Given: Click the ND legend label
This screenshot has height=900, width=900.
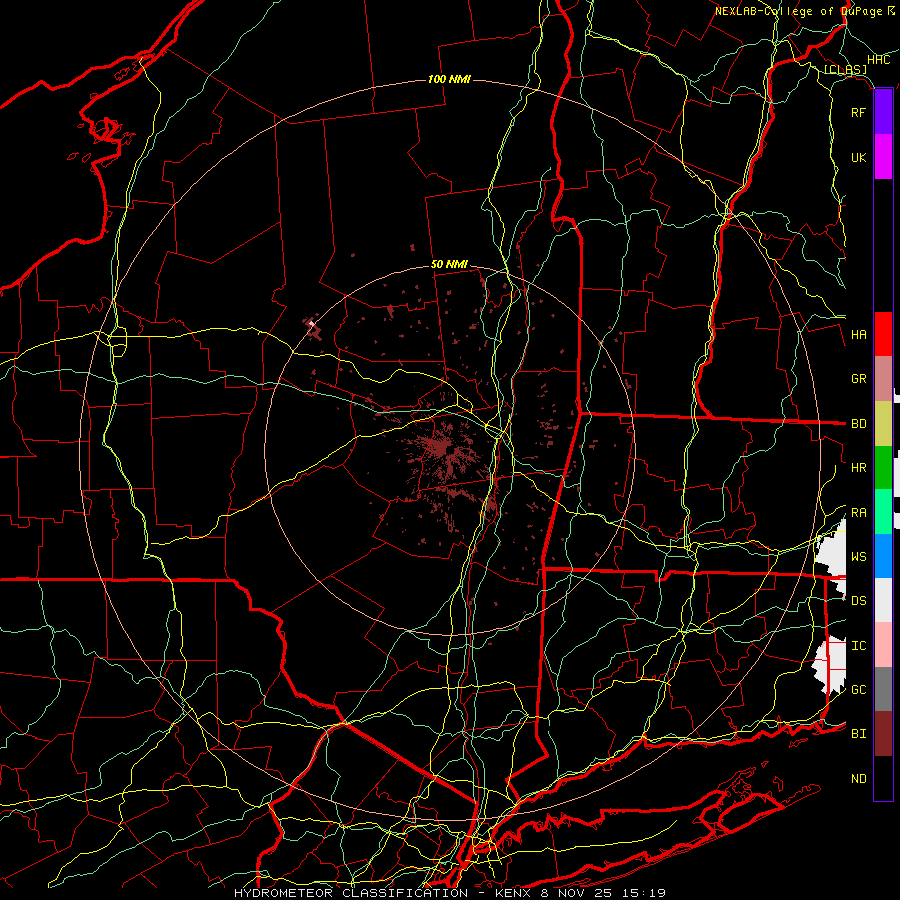Looking at the screenshot, I should tap(858, 778).
